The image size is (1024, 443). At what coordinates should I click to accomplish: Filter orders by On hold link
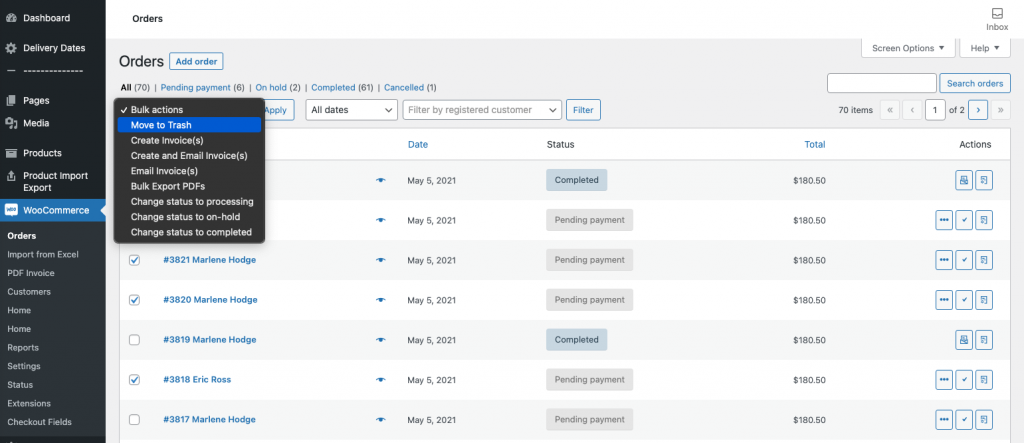point(271,88)
